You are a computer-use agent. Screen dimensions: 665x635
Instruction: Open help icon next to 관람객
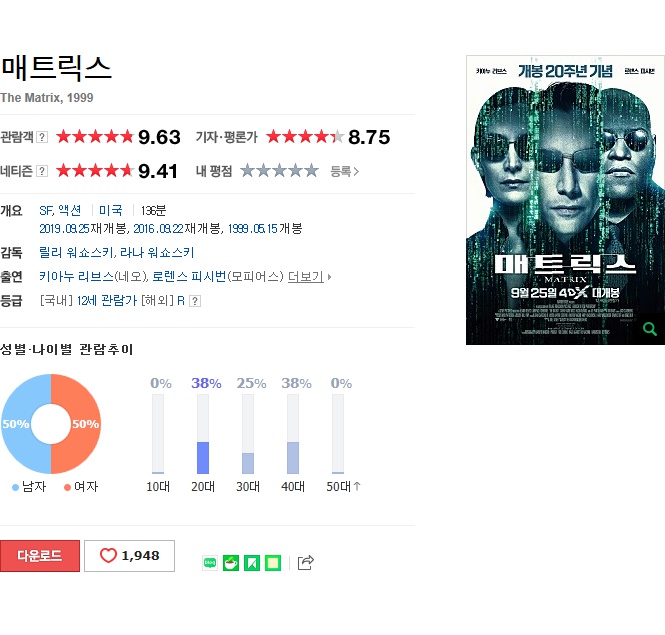[42, 137]
